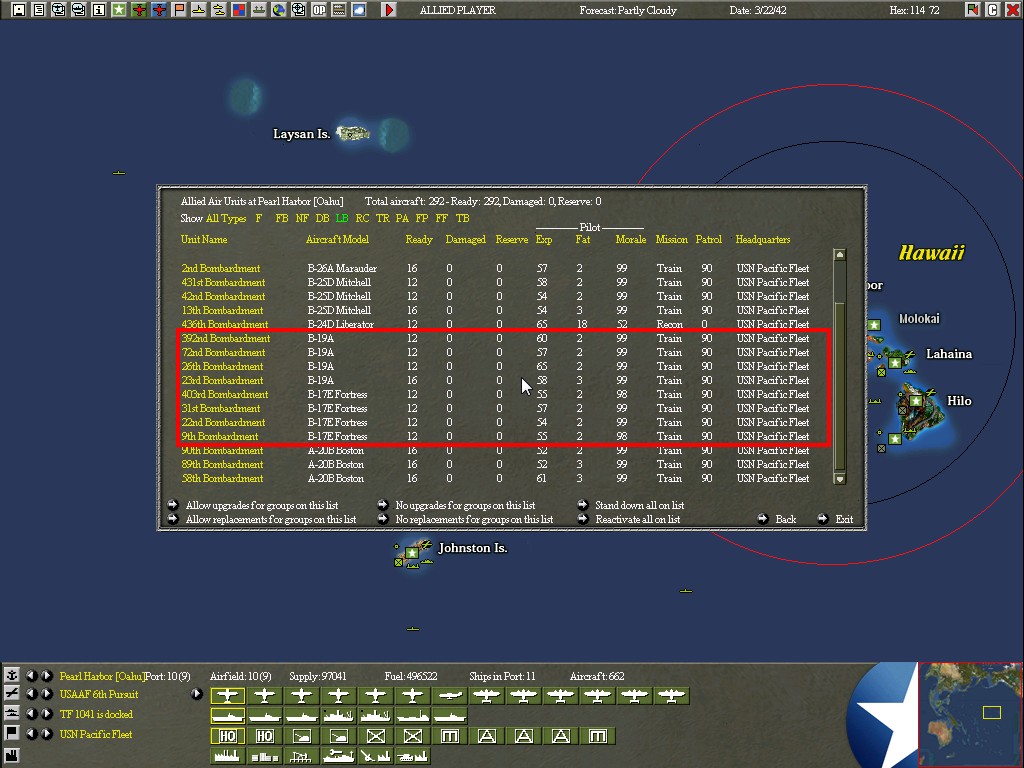The image size is (1024, 768).
Task: Filter list by TB torpedo bomber type
Action: pos(462,219)
